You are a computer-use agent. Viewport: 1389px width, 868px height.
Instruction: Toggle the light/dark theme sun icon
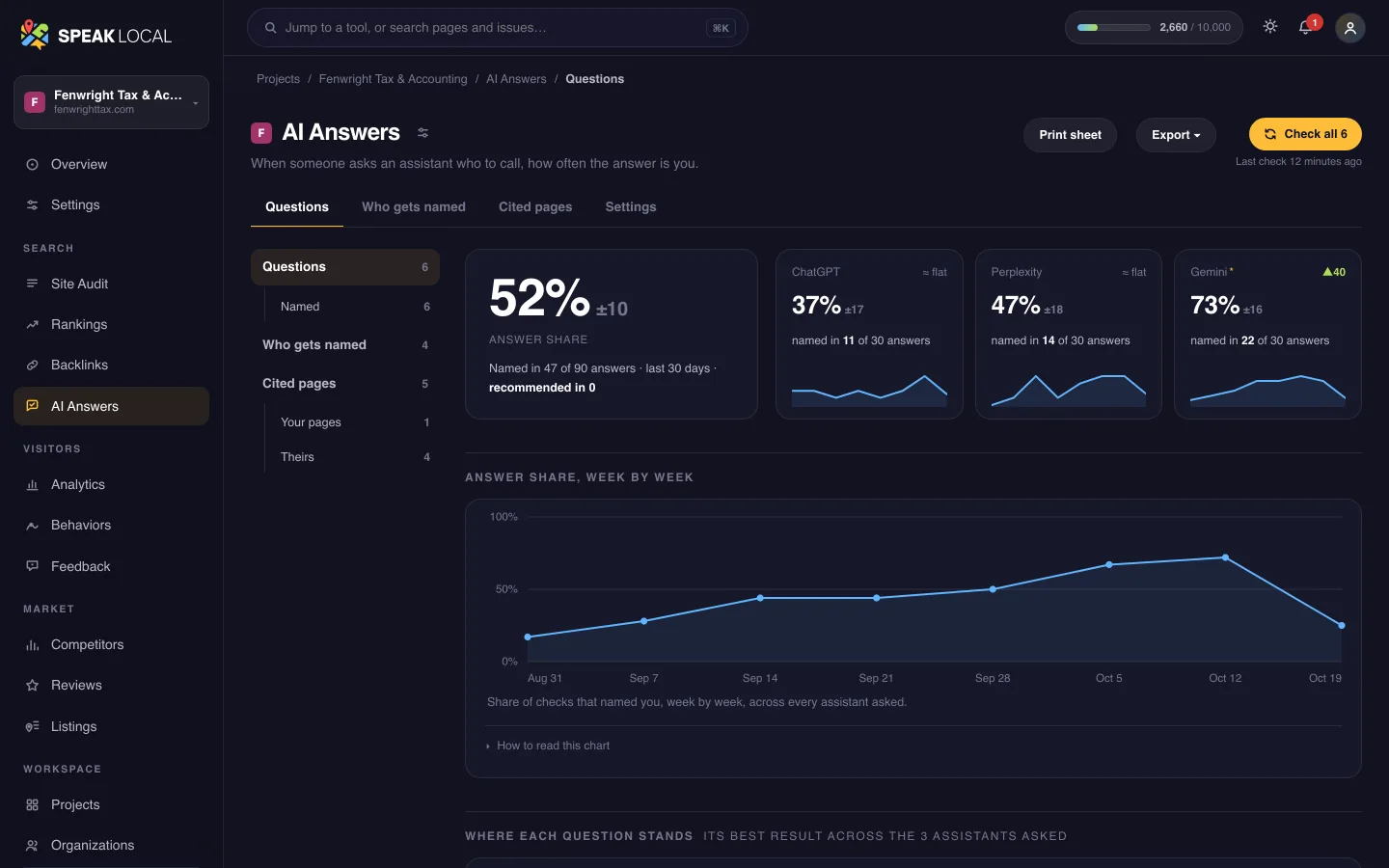pos(1270,27)
